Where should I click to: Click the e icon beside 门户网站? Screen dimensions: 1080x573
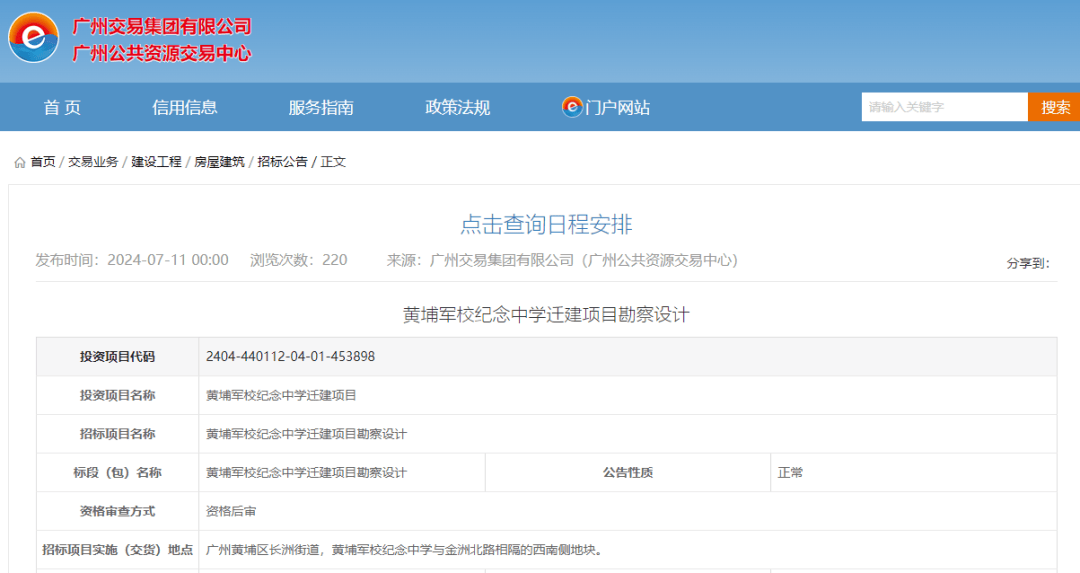572,107
